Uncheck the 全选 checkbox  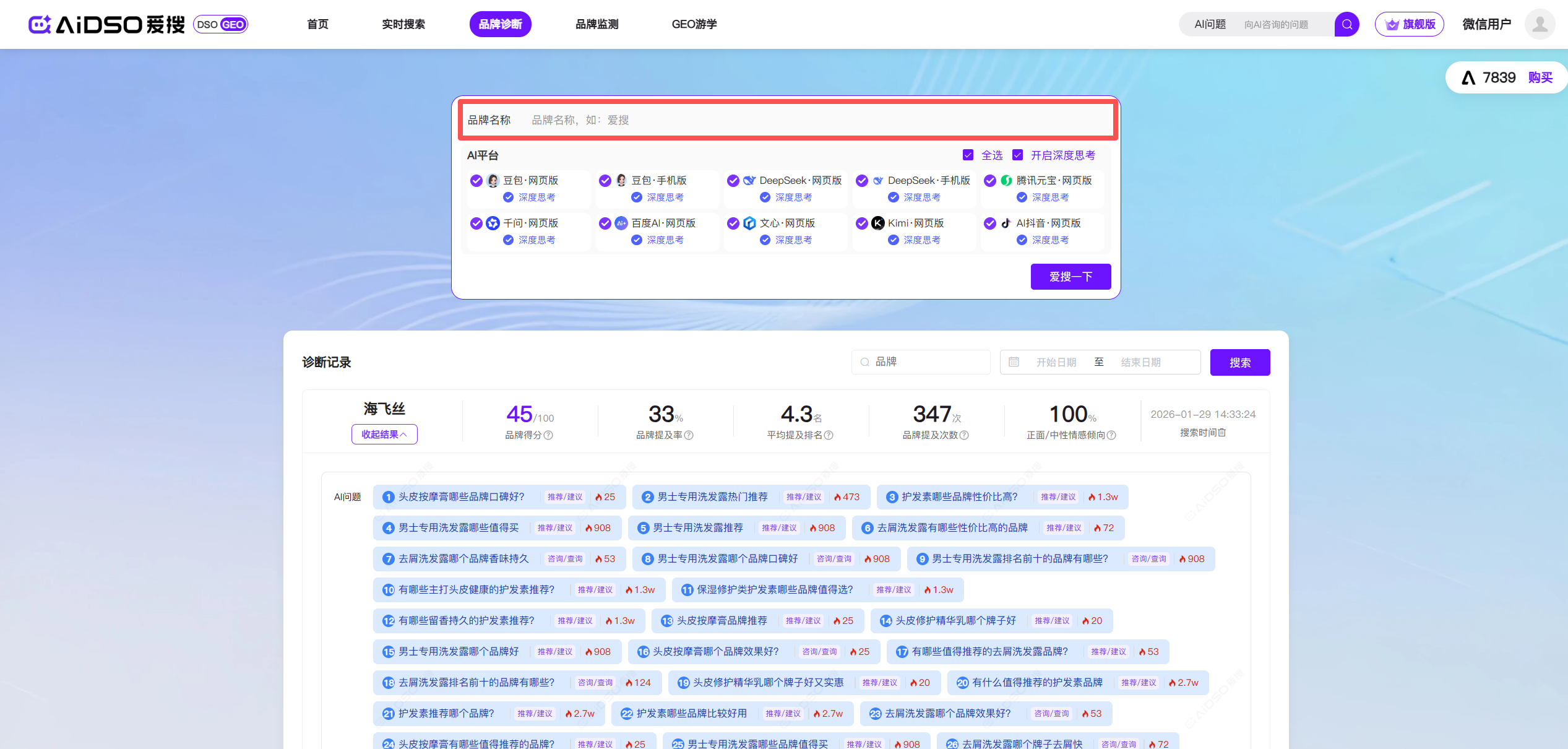pyautogui.click(x=968, y=155)
